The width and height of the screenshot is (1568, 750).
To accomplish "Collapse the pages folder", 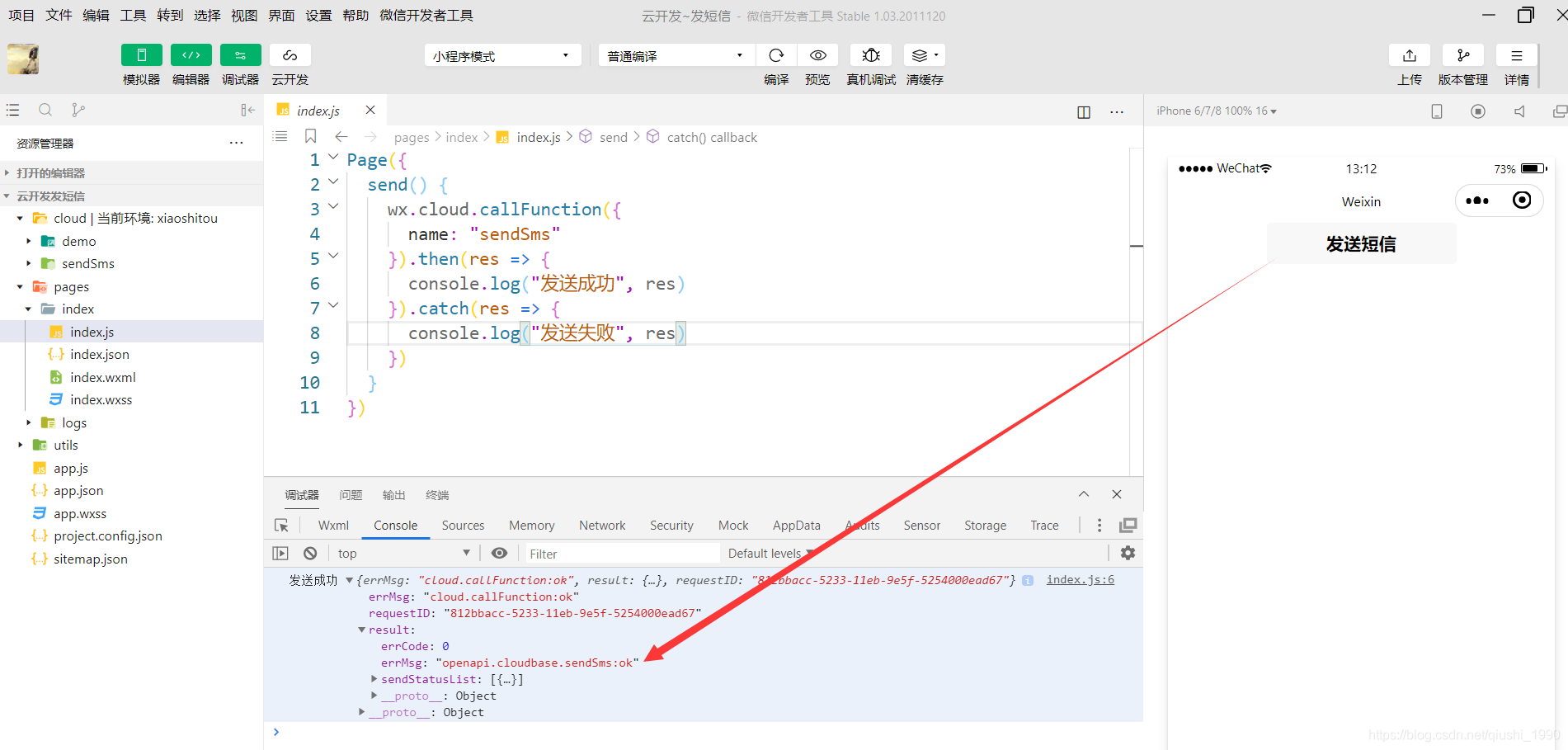I will coord(20,286).
